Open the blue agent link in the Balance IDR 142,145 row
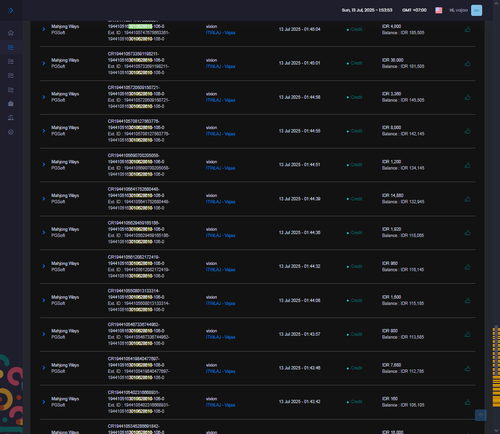The height and width of the screenshot is (434, 500). 220,134
